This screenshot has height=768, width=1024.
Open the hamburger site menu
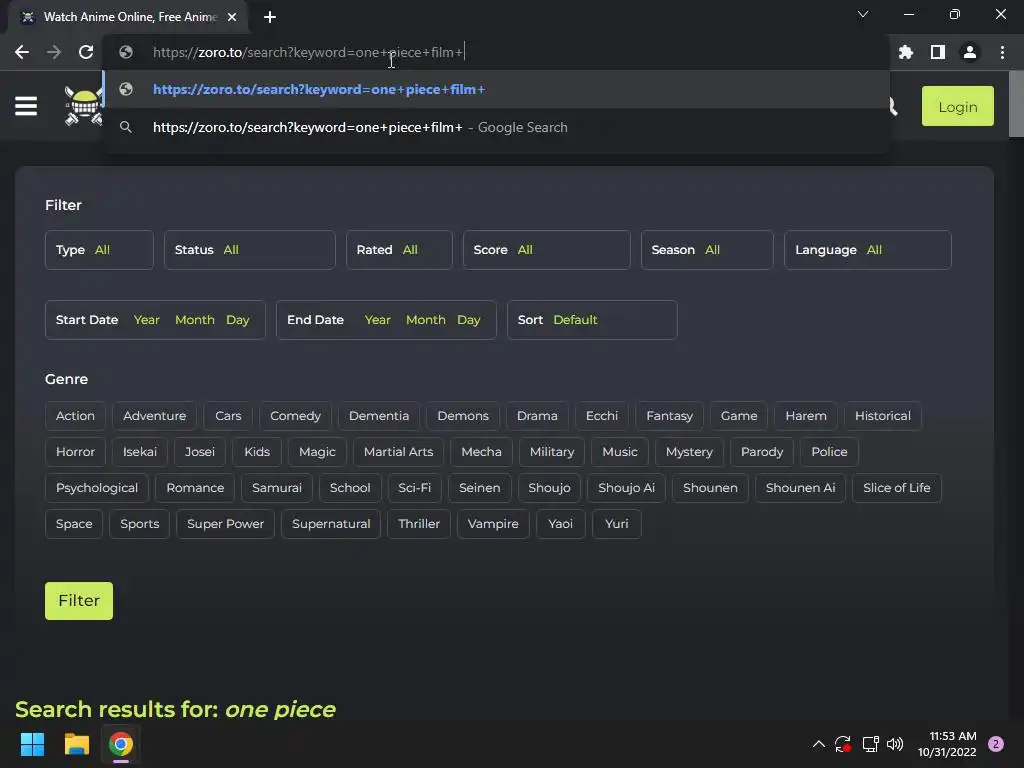26,106
